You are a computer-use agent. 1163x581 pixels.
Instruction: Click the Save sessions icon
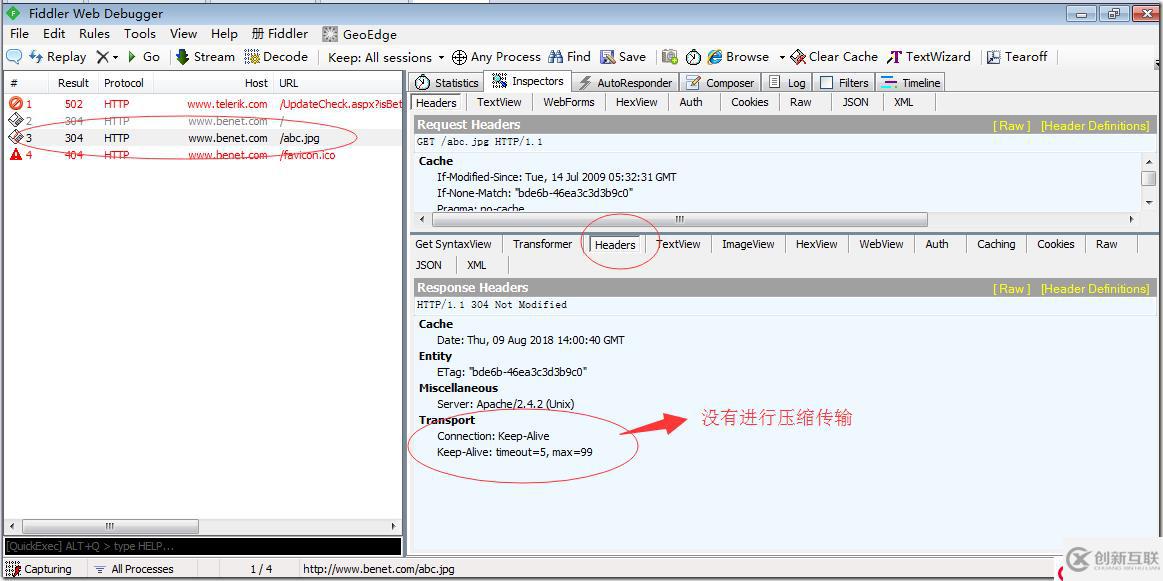point(608,57)
